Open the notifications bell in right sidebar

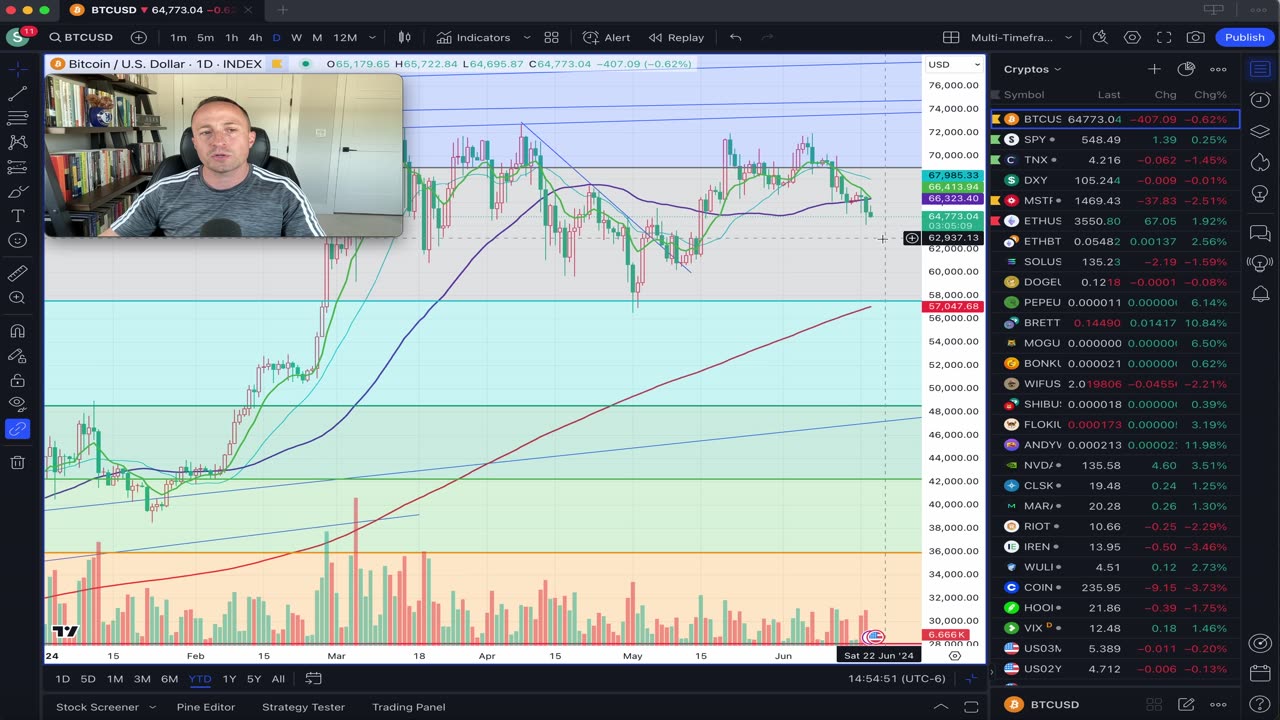1260,296
